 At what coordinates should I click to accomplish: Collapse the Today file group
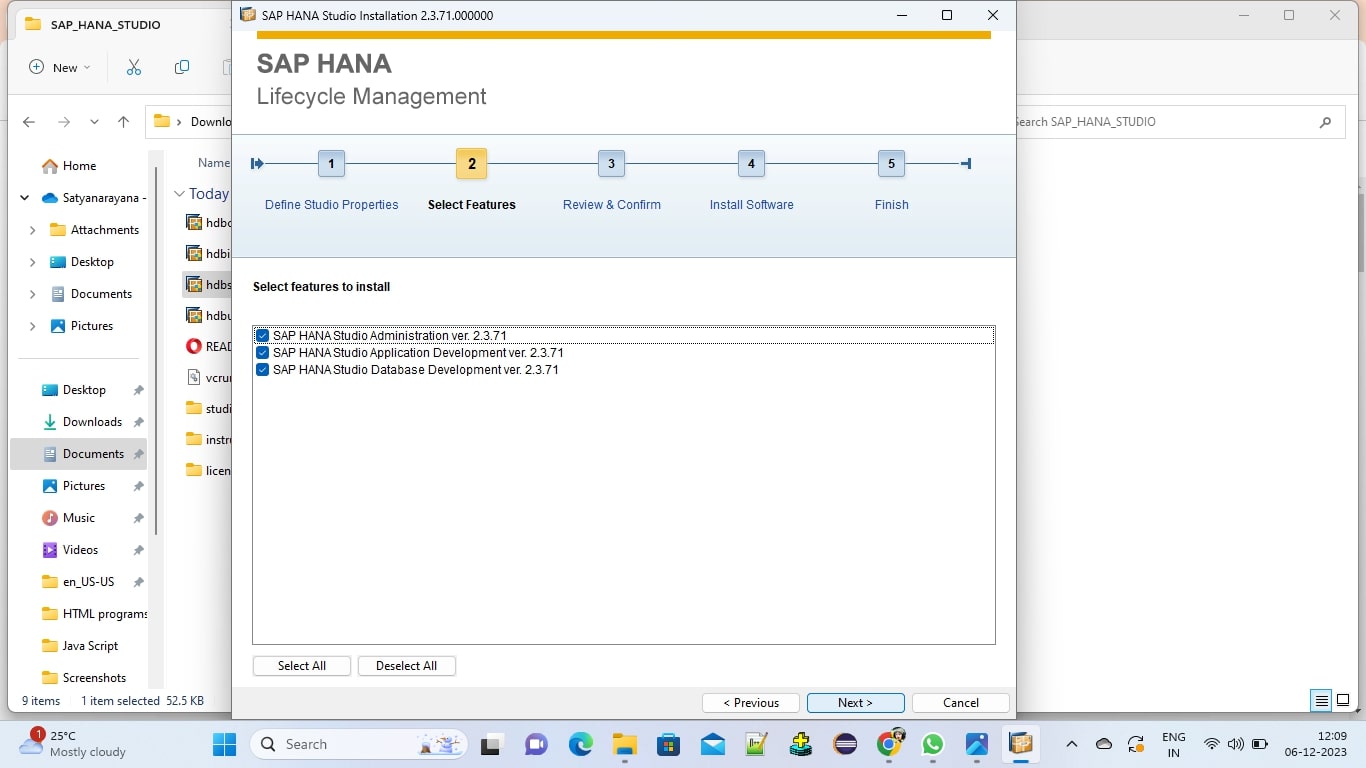[x=179, y=194]
